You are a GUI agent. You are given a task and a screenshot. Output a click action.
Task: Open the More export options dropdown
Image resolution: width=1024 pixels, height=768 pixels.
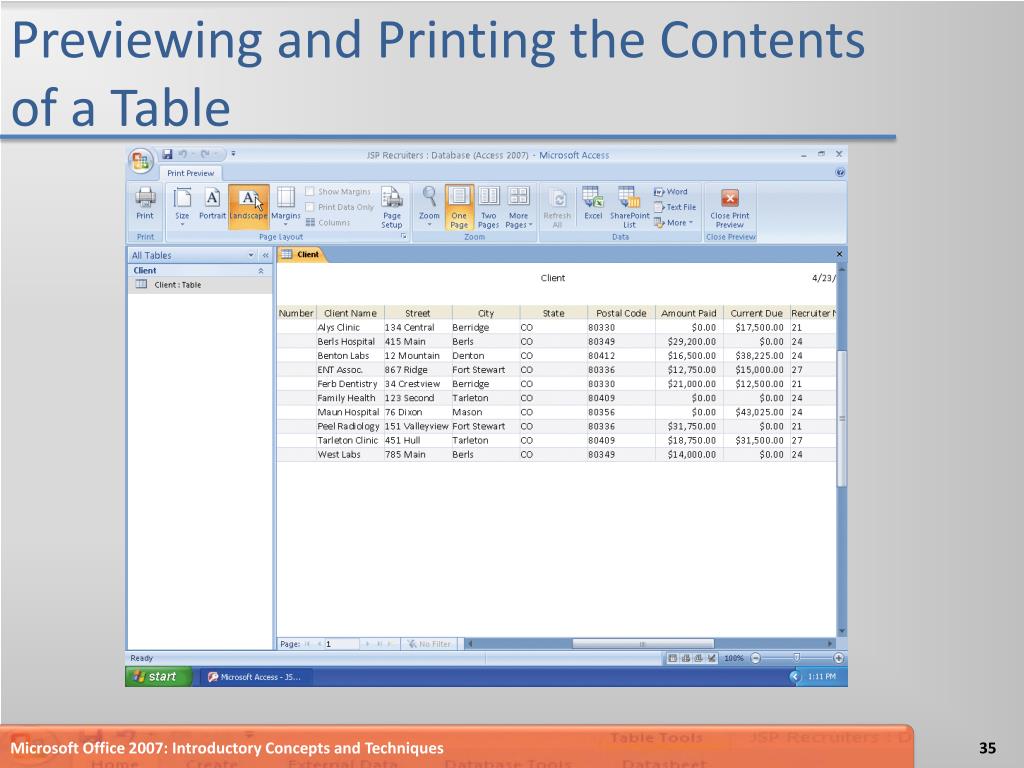[673, 223]
